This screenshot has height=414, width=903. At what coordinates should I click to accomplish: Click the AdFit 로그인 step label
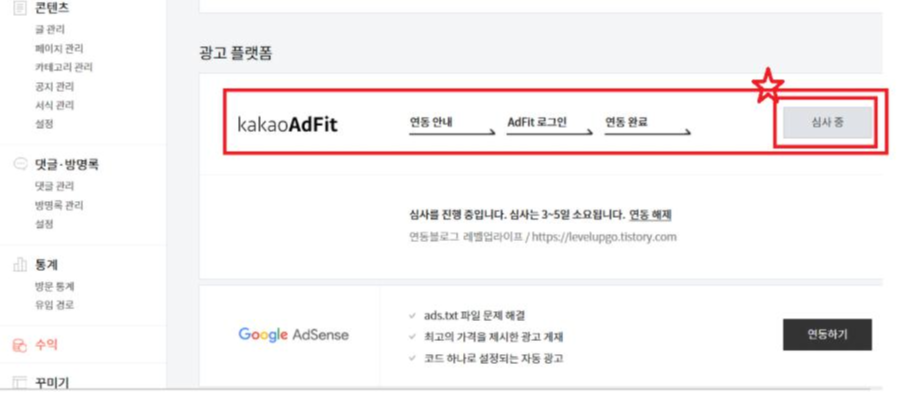pos(537,122)
